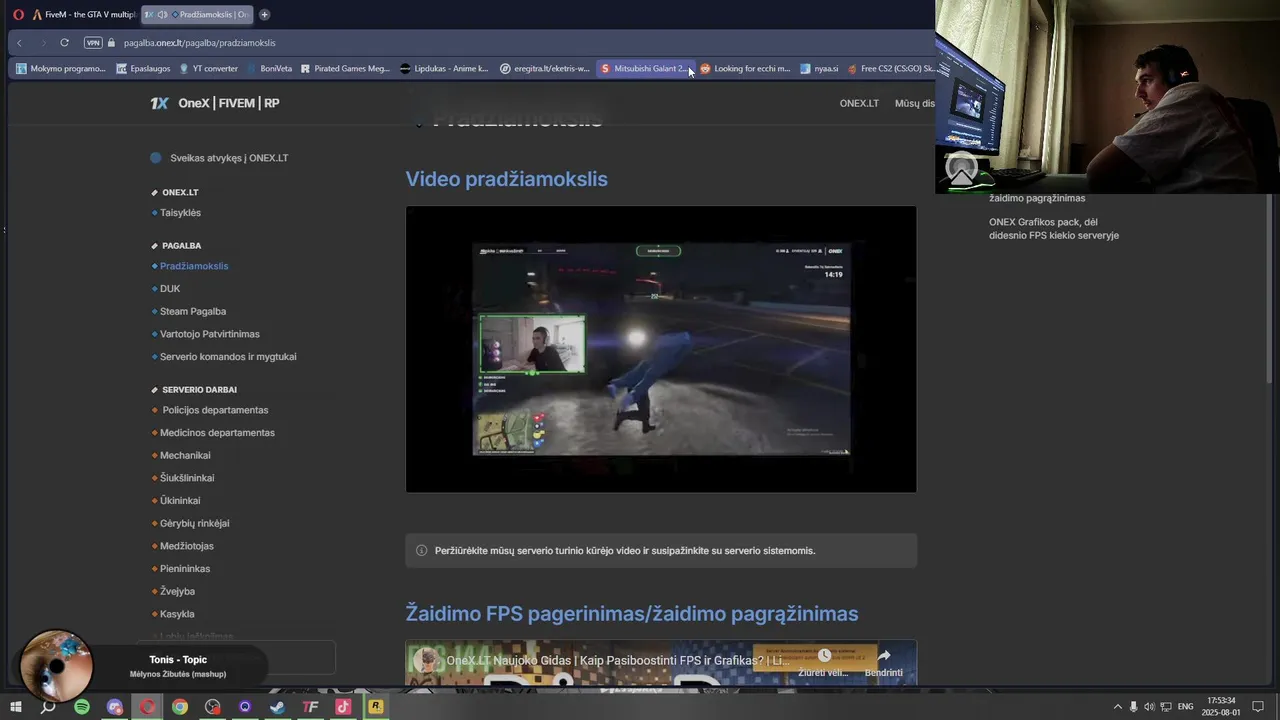Open a new browser tab

(264, 14)
